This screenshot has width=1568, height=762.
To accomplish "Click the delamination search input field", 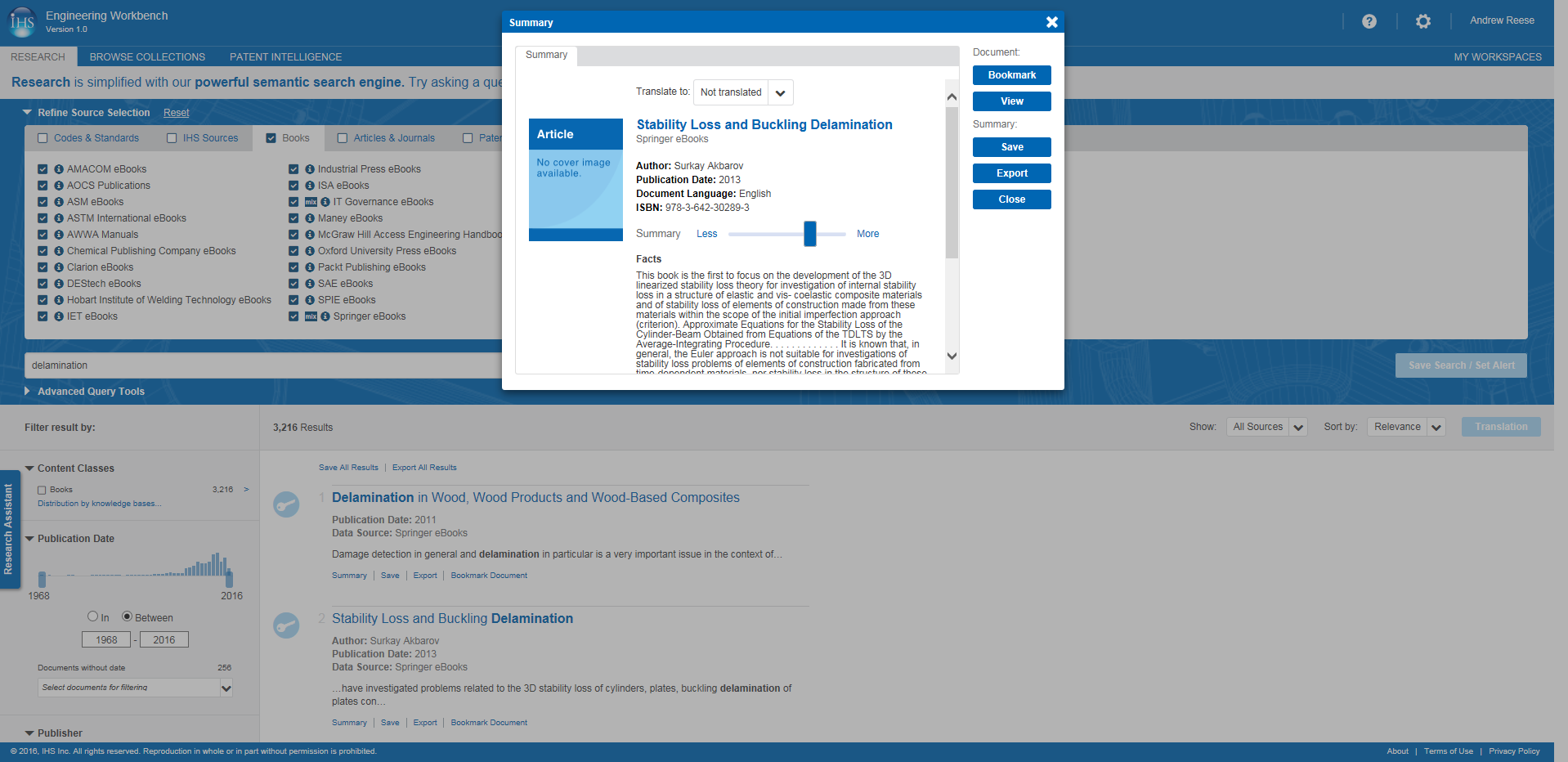I will (263, 365).
